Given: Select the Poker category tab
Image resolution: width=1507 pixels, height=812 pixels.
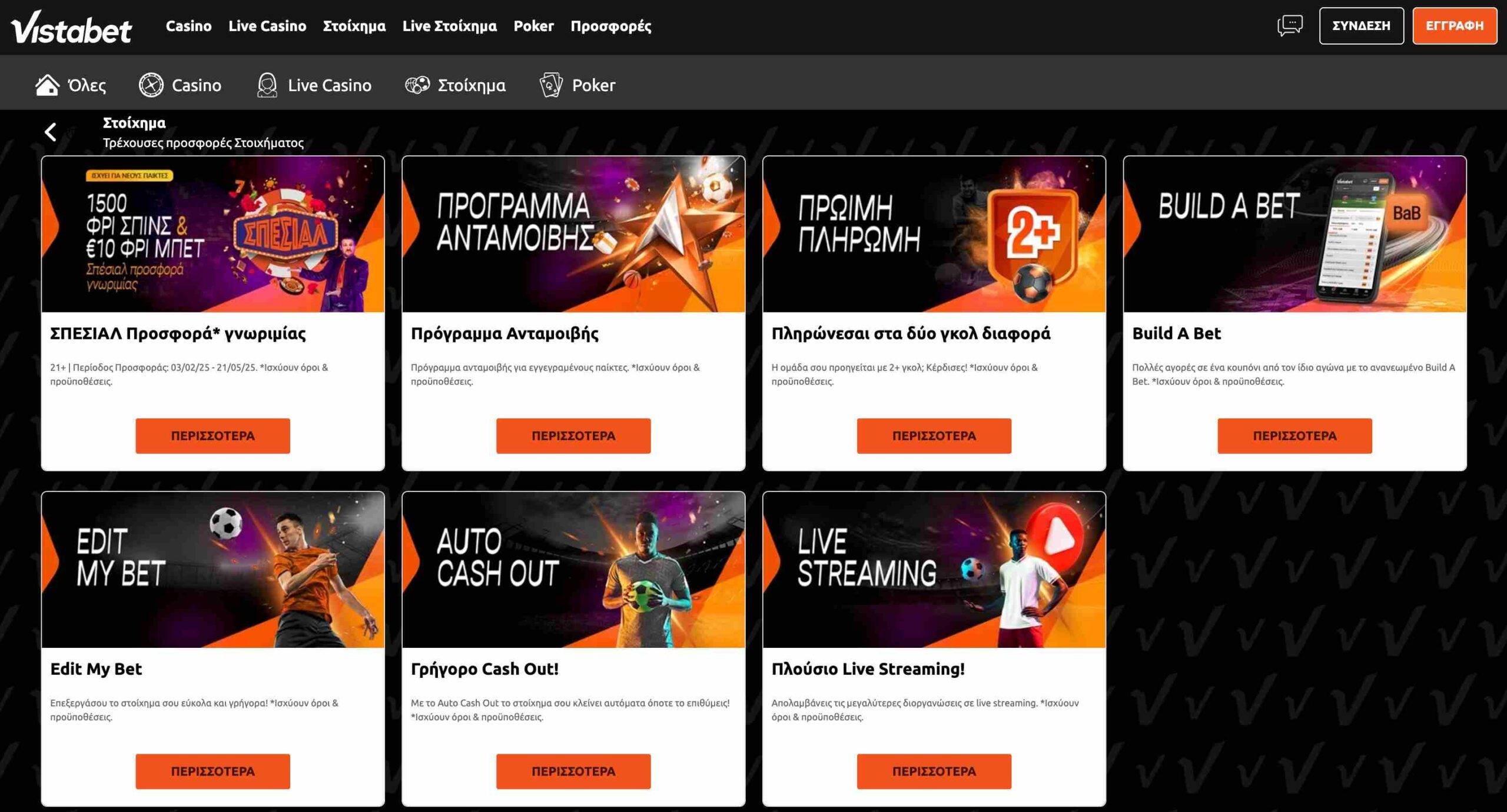Looking at the screenshot, I should pyautogui.click(x=577, y=85).
